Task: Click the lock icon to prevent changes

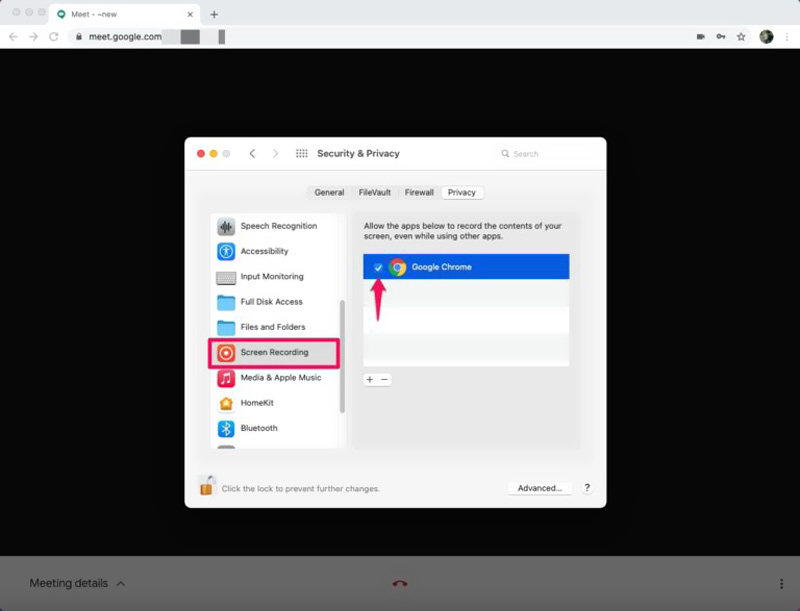Action: point(207,486)
